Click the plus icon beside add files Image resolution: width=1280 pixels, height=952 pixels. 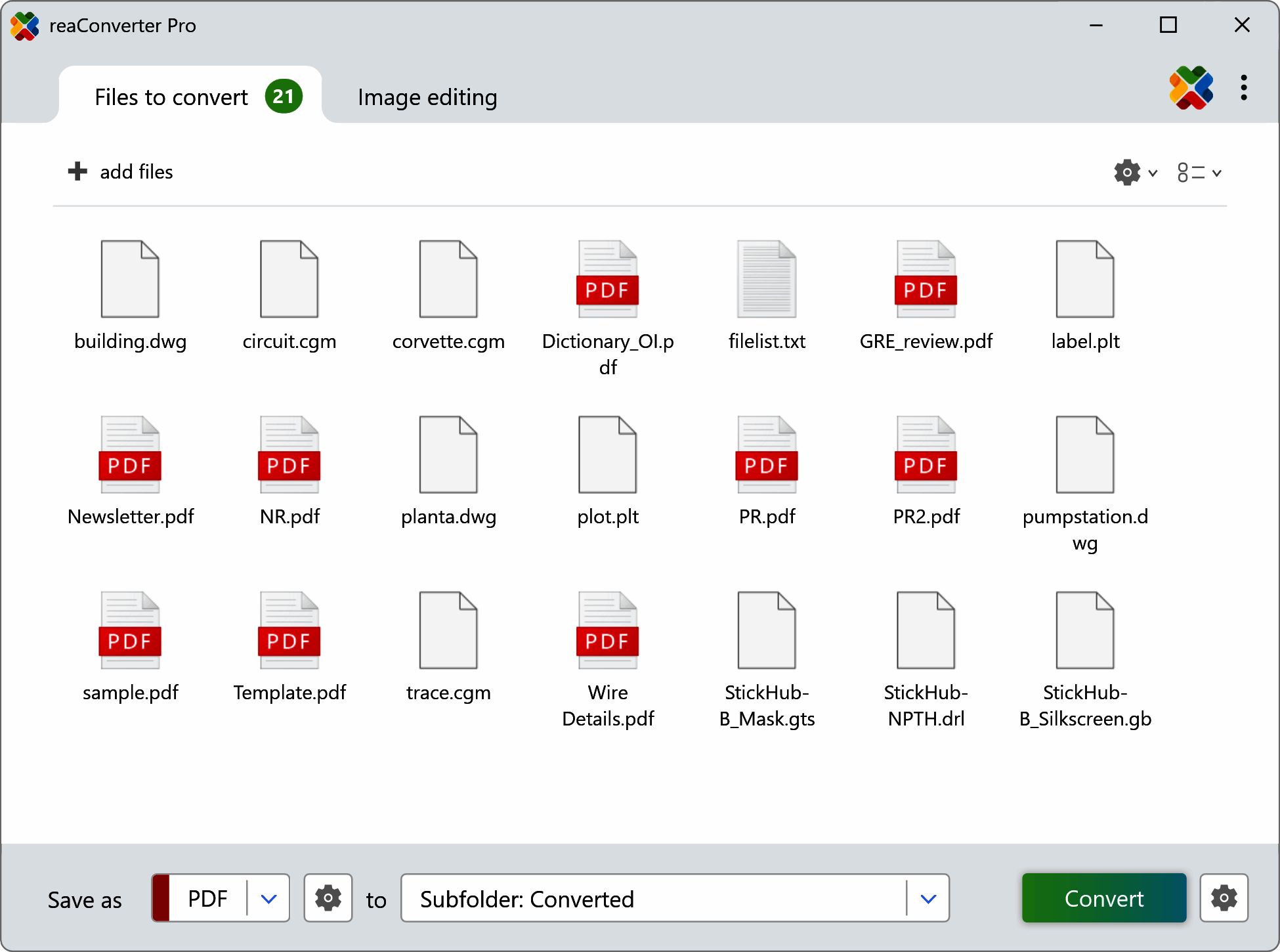pos(77,171)
